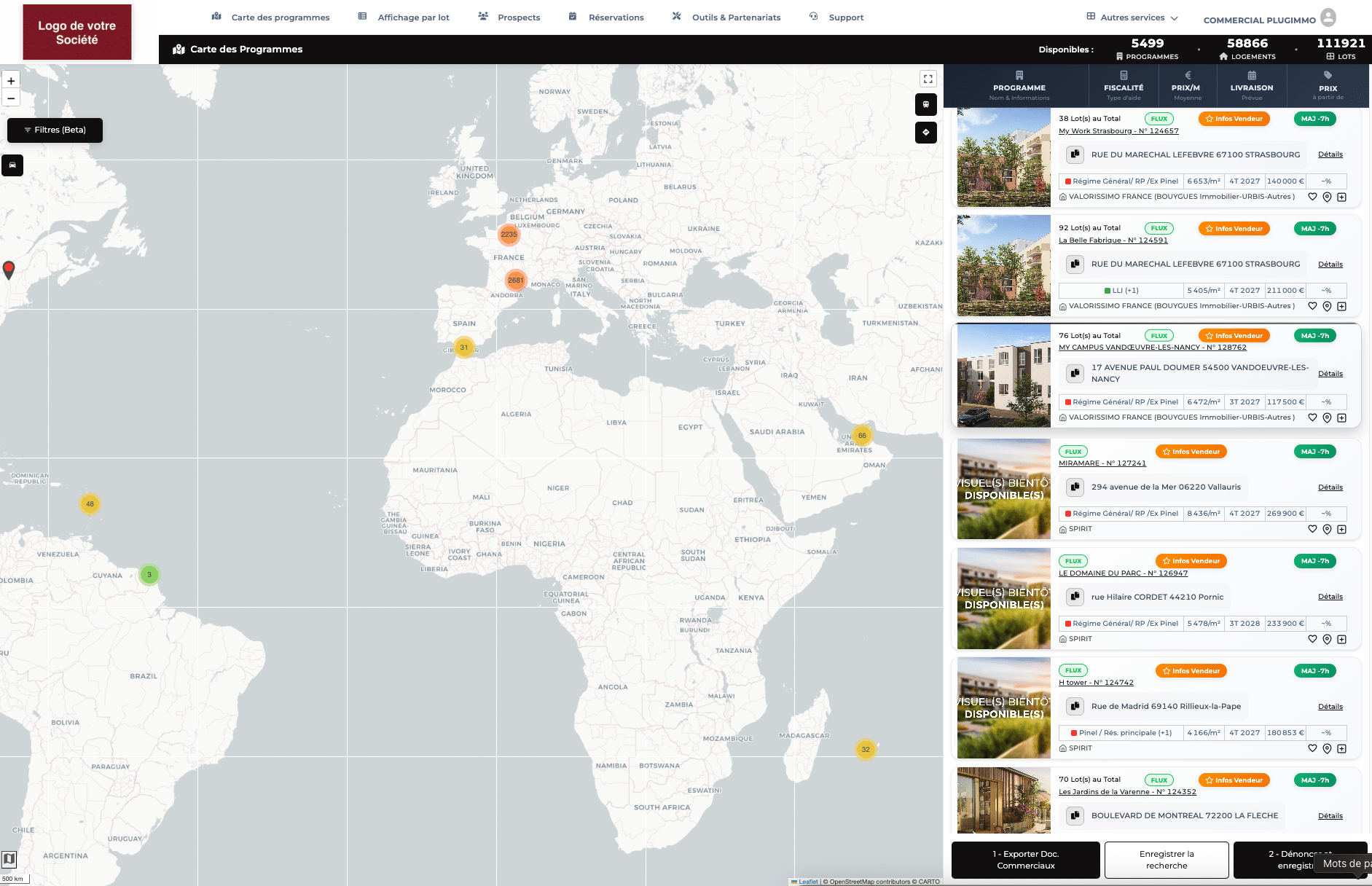
Task: Click the train transport icon on map
Action: 925,104
